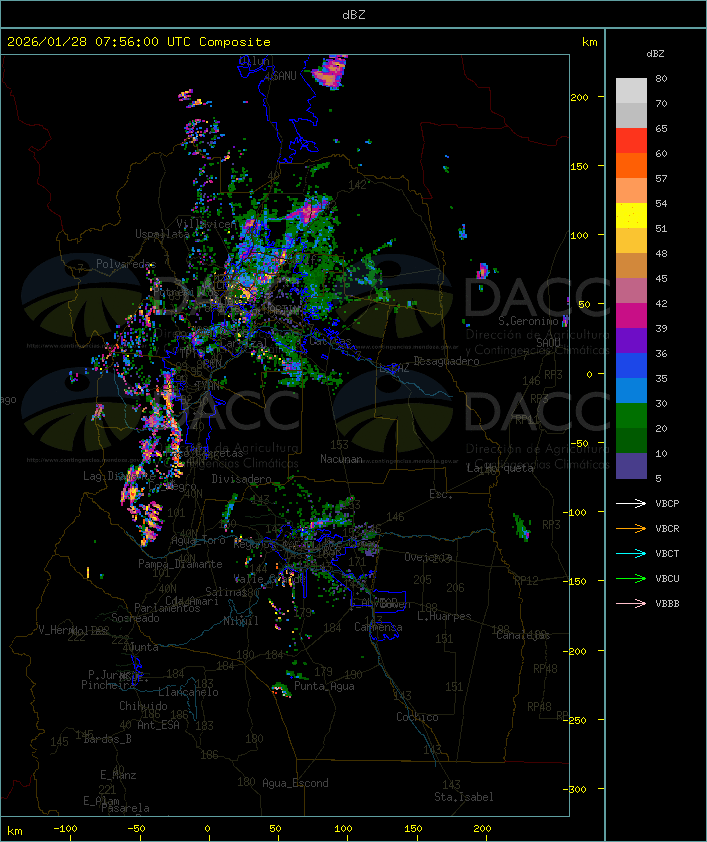Pick the green 20-30 dBZ legend swatch
707x842 pixels.
coord(631,416)
